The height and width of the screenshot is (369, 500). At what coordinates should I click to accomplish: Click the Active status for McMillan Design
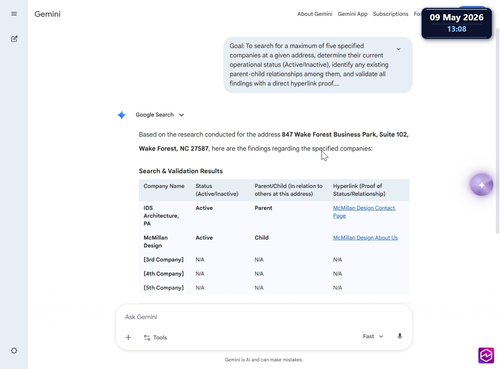[204, 238]
